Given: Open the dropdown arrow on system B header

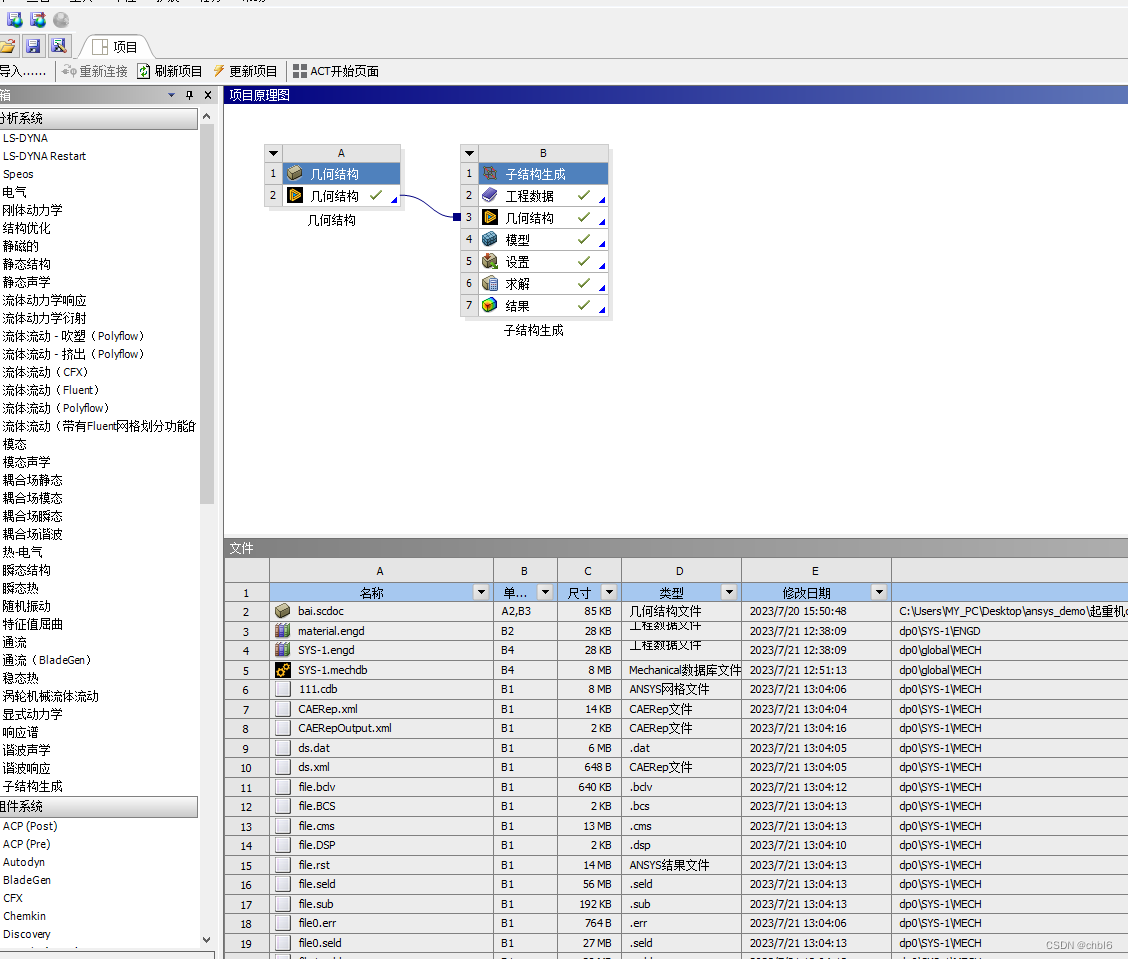Looking at the screenshot, I should (468, 152).
